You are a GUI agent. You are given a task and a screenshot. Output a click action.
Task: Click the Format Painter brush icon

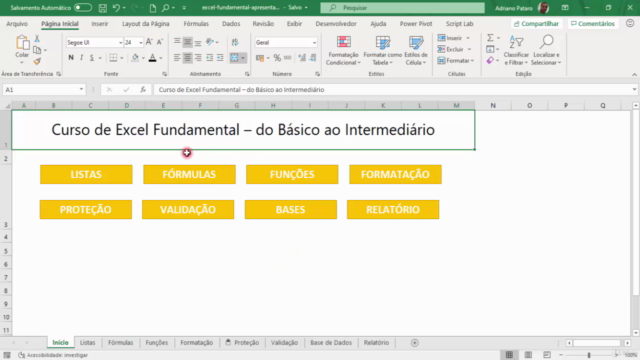(x=37, y=61)
